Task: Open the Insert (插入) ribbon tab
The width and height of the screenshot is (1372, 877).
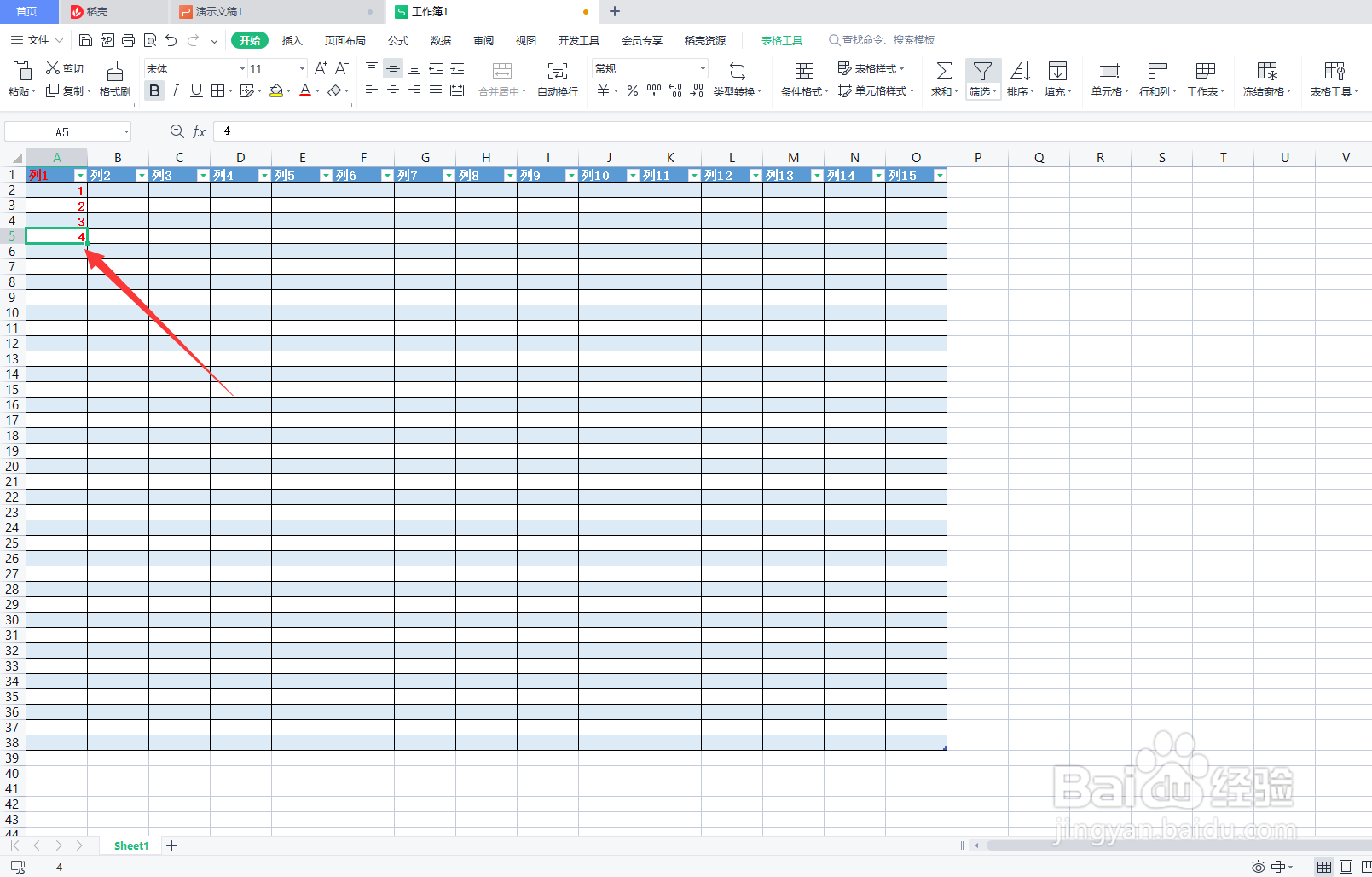Action: tap(292, 40)
